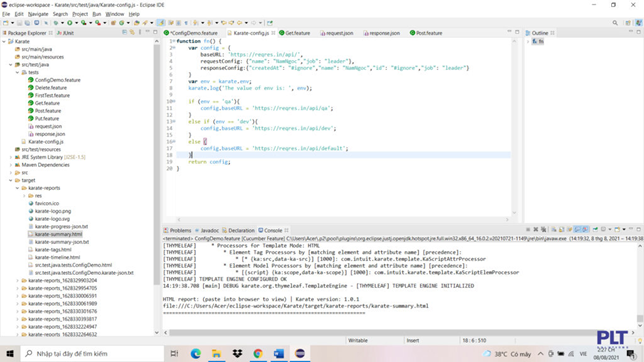Click the New Java Package toolbar icon
644x362 pixels.
click(x=113, y=23)
